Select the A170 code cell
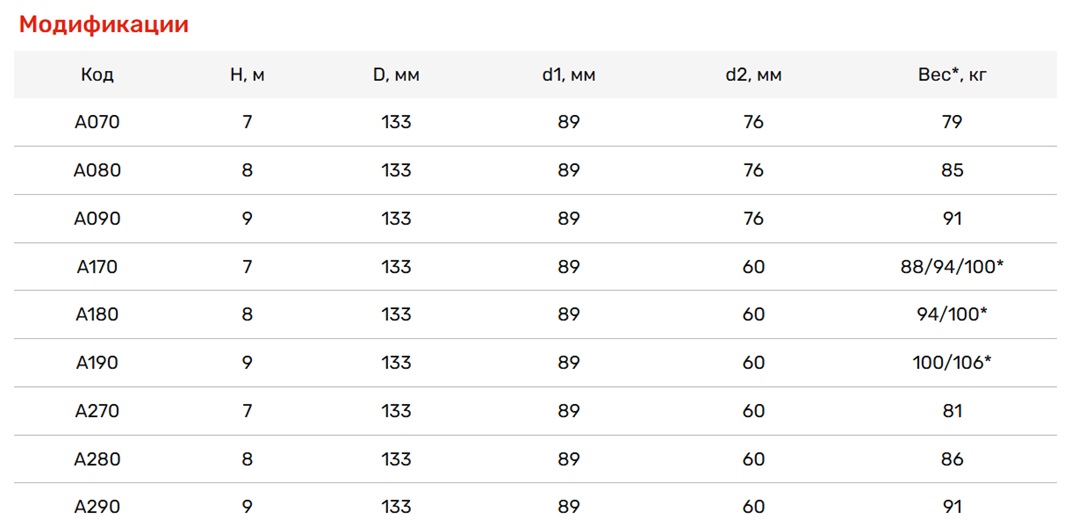1066x527 pixels. coord(97,266)
